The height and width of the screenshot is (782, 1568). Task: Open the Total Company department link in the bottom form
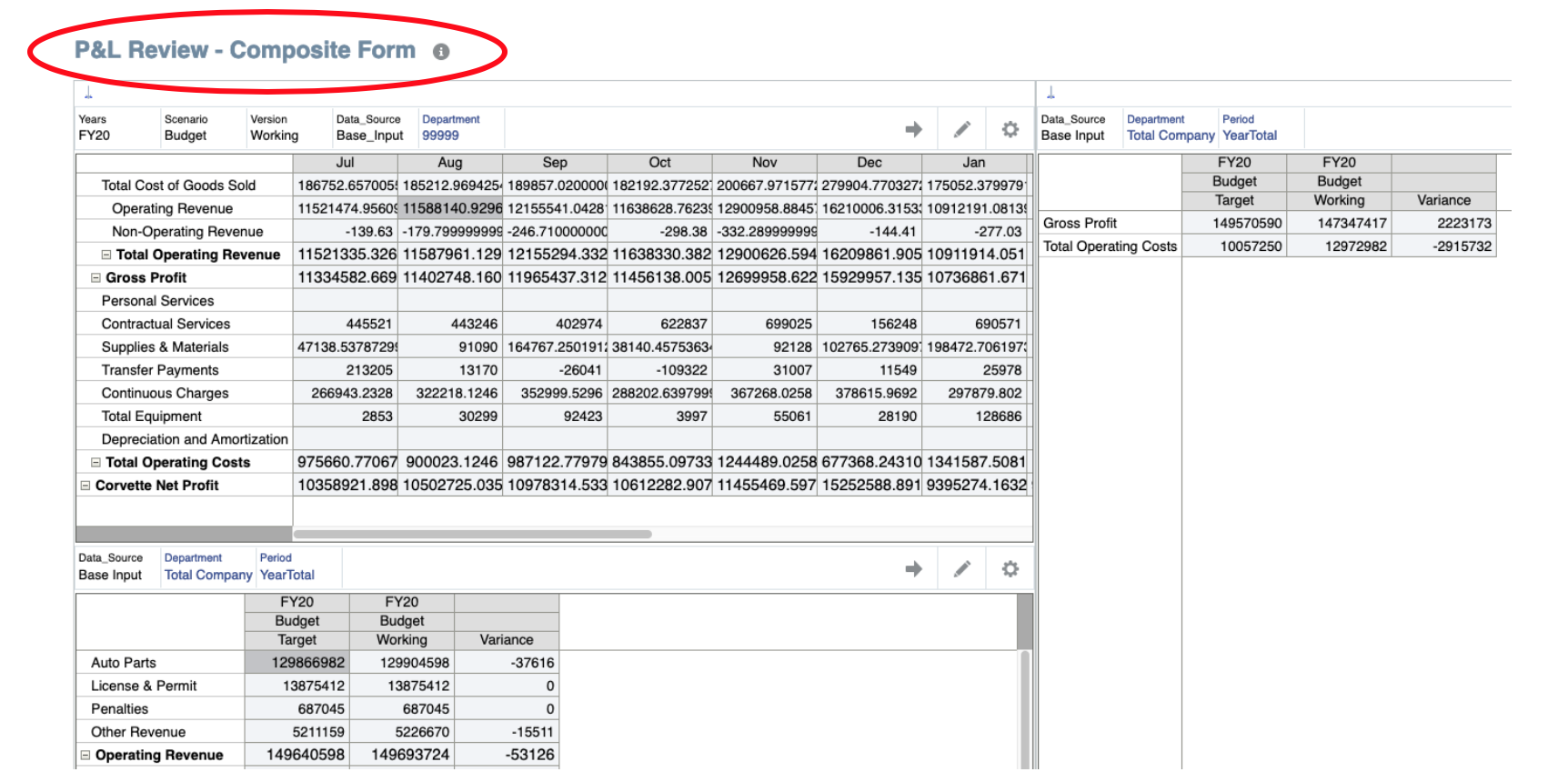pyautogui.click(x=208, y=575)
